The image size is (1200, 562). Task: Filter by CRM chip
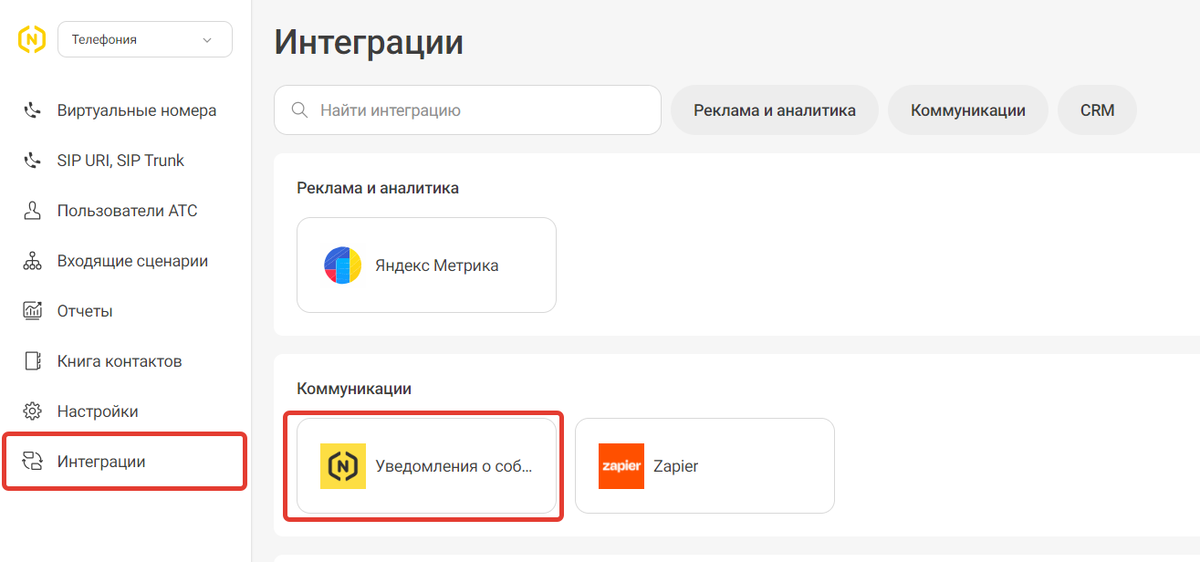point(1097,110)
